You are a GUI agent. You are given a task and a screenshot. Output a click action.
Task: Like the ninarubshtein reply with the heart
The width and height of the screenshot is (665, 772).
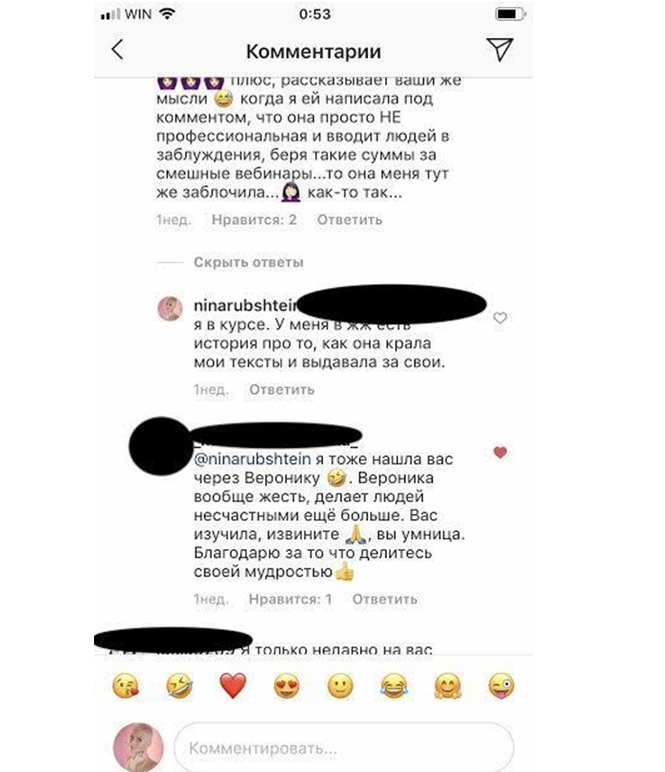click(500, 318)
